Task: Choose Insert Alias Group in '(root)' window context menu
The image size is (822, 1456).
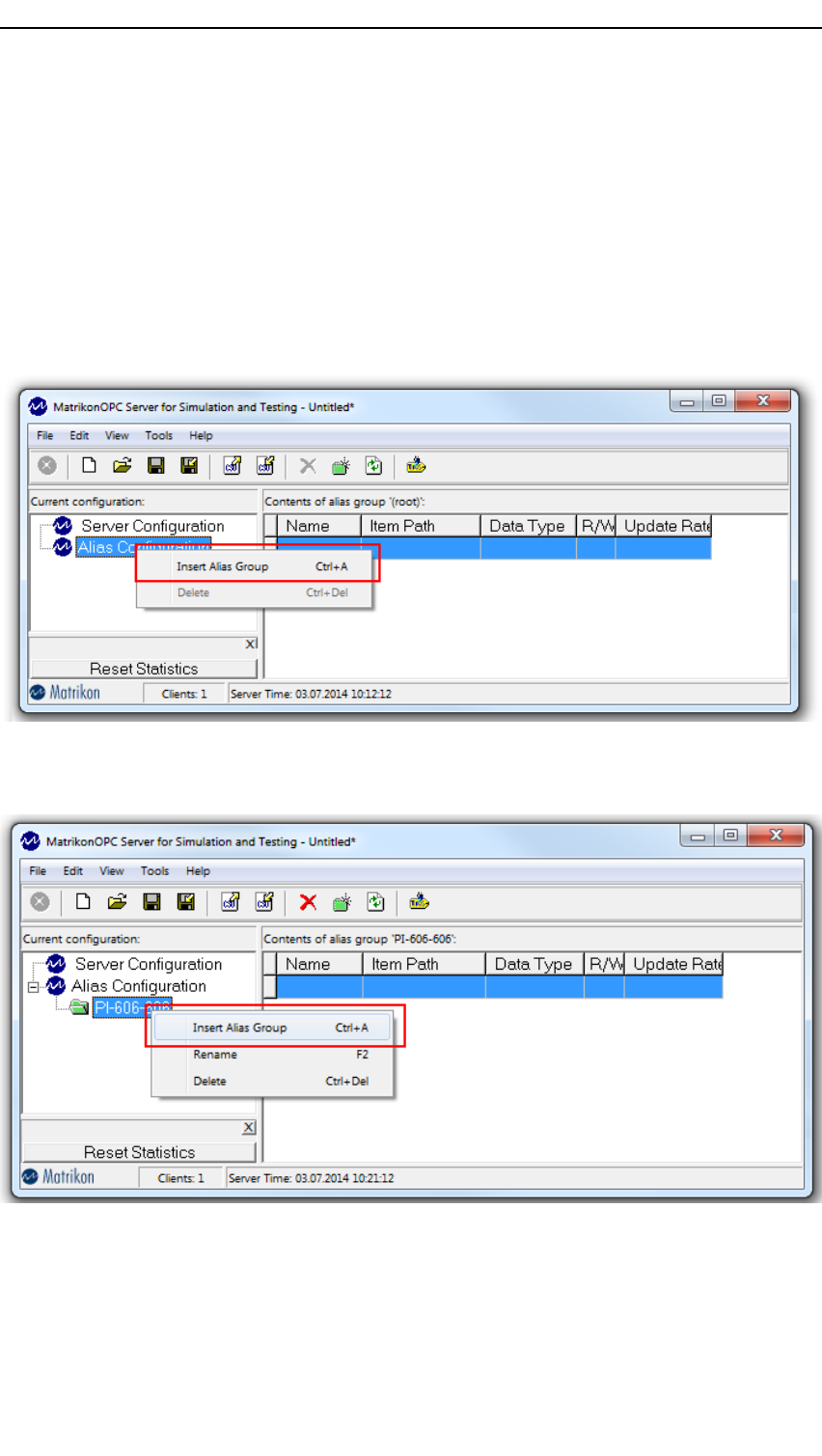Action: [256, 566]
